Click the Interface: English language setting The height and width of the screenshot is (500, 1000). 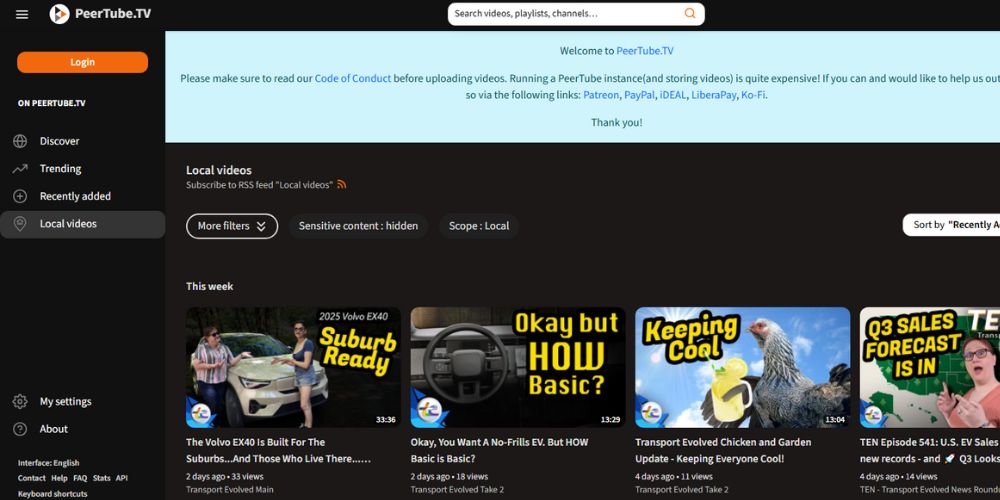[x=48, y=463]
